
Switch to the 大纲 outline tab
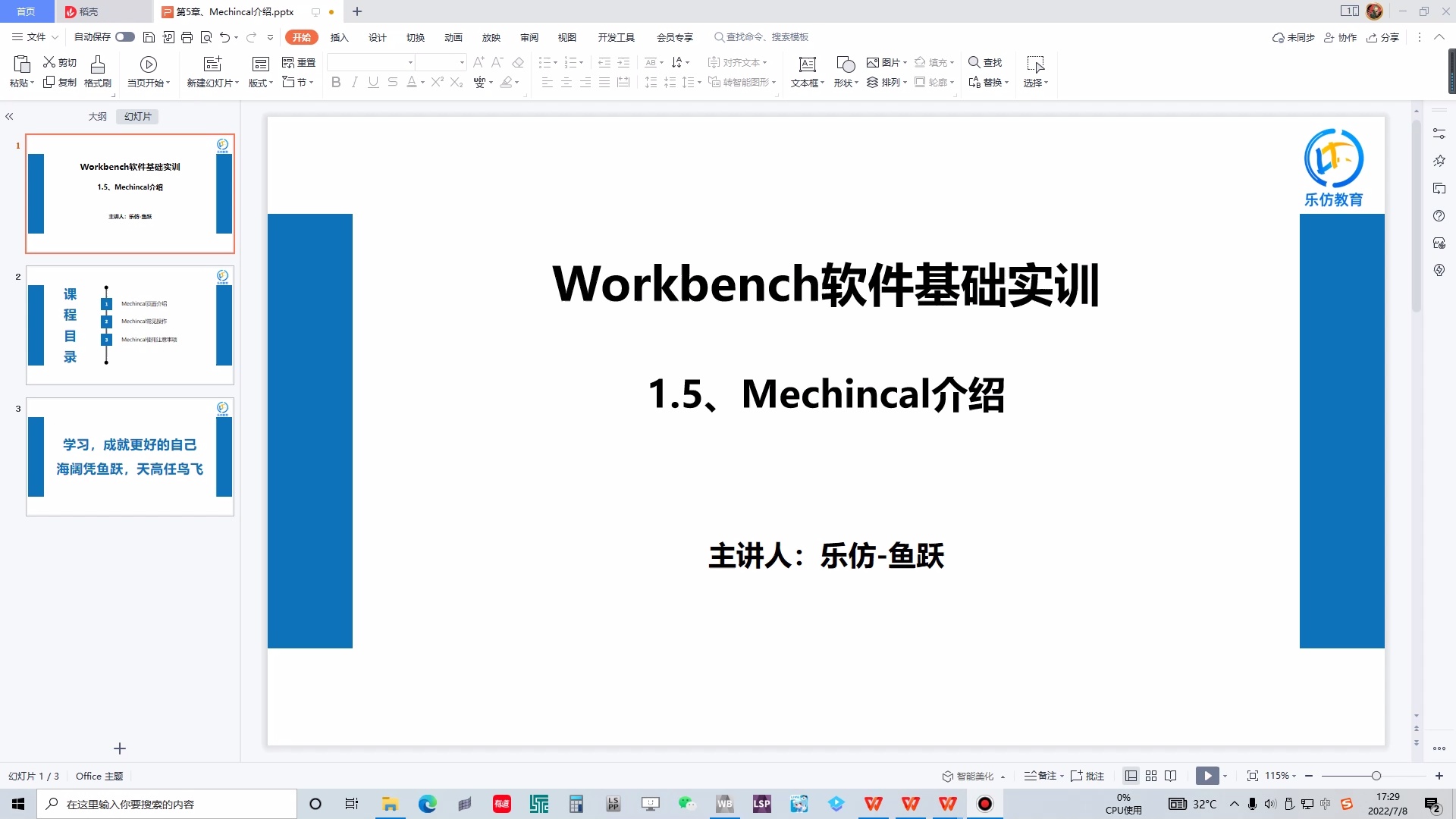click(x=96, y=116)
